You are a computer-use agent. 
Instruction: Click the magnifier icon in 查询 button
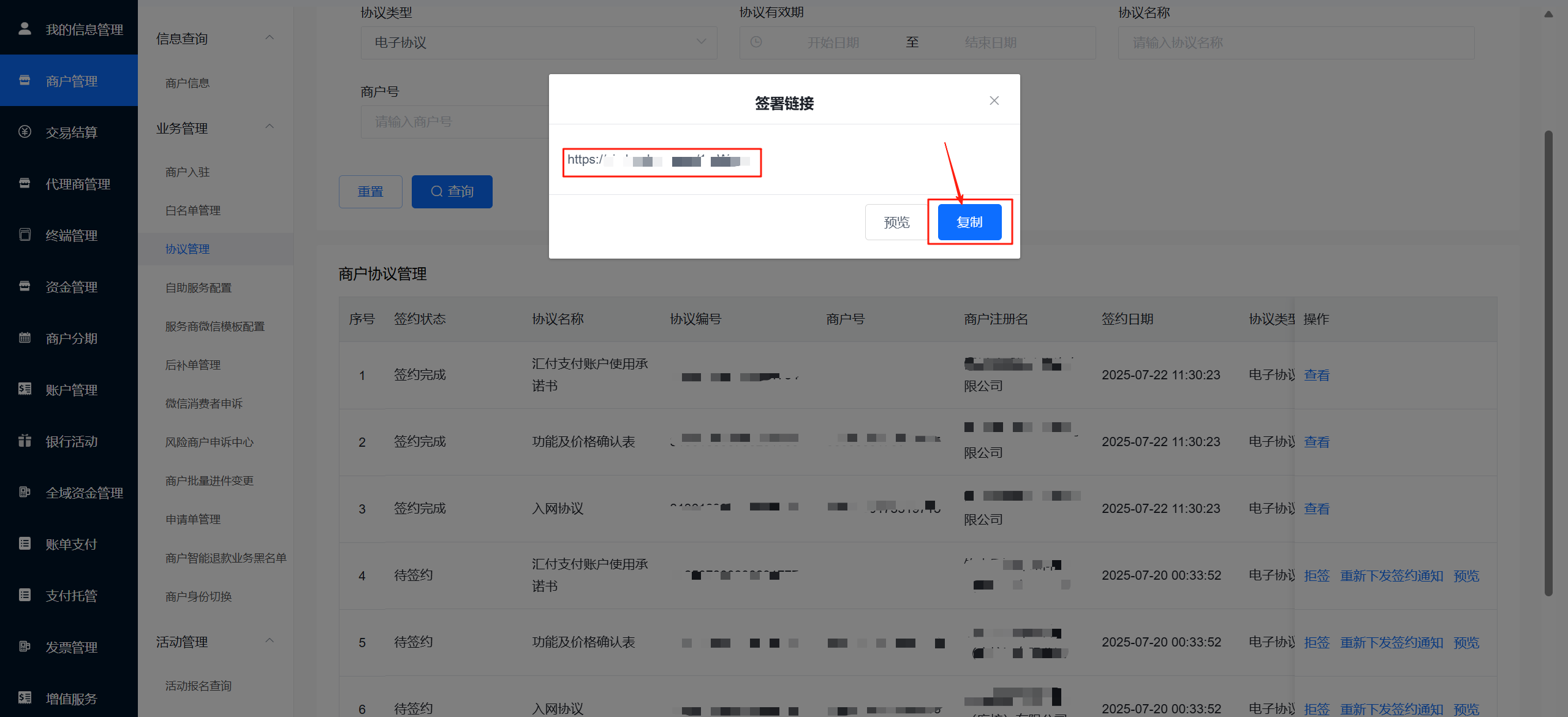tap(436, 192)
